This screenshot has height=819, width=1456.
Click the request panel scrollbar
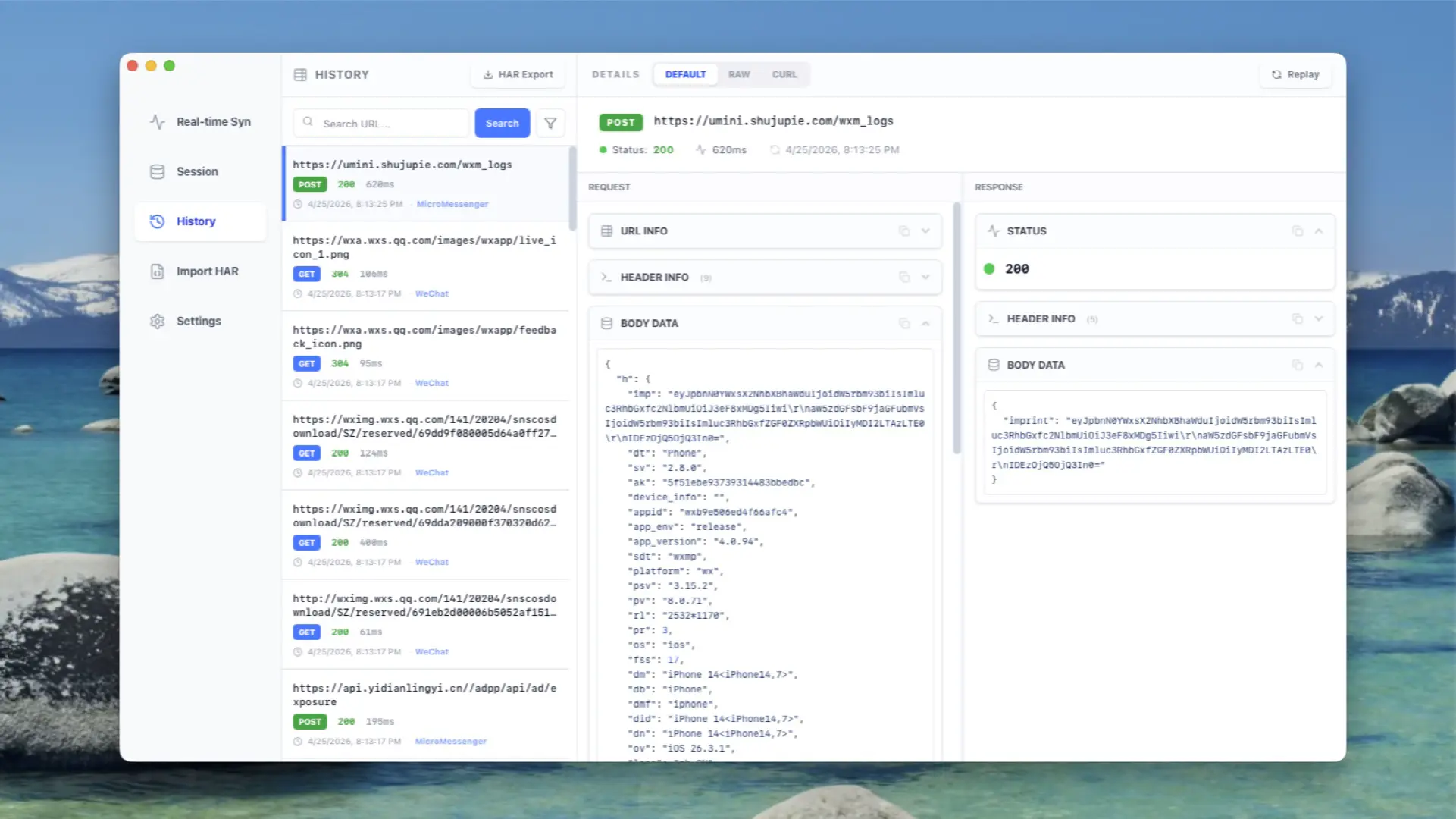pos(957,328)
